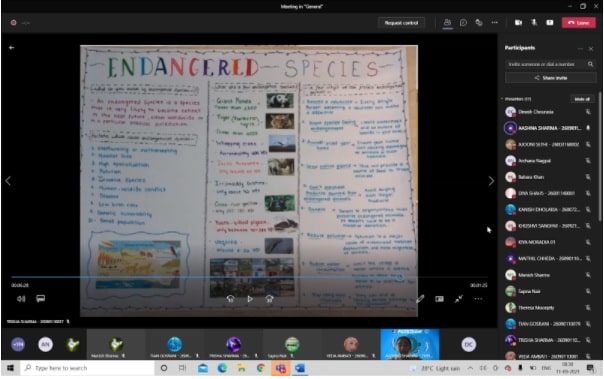The image size is (604, 379).
Task: Click the Type here to search box
Action: (87, 368)
